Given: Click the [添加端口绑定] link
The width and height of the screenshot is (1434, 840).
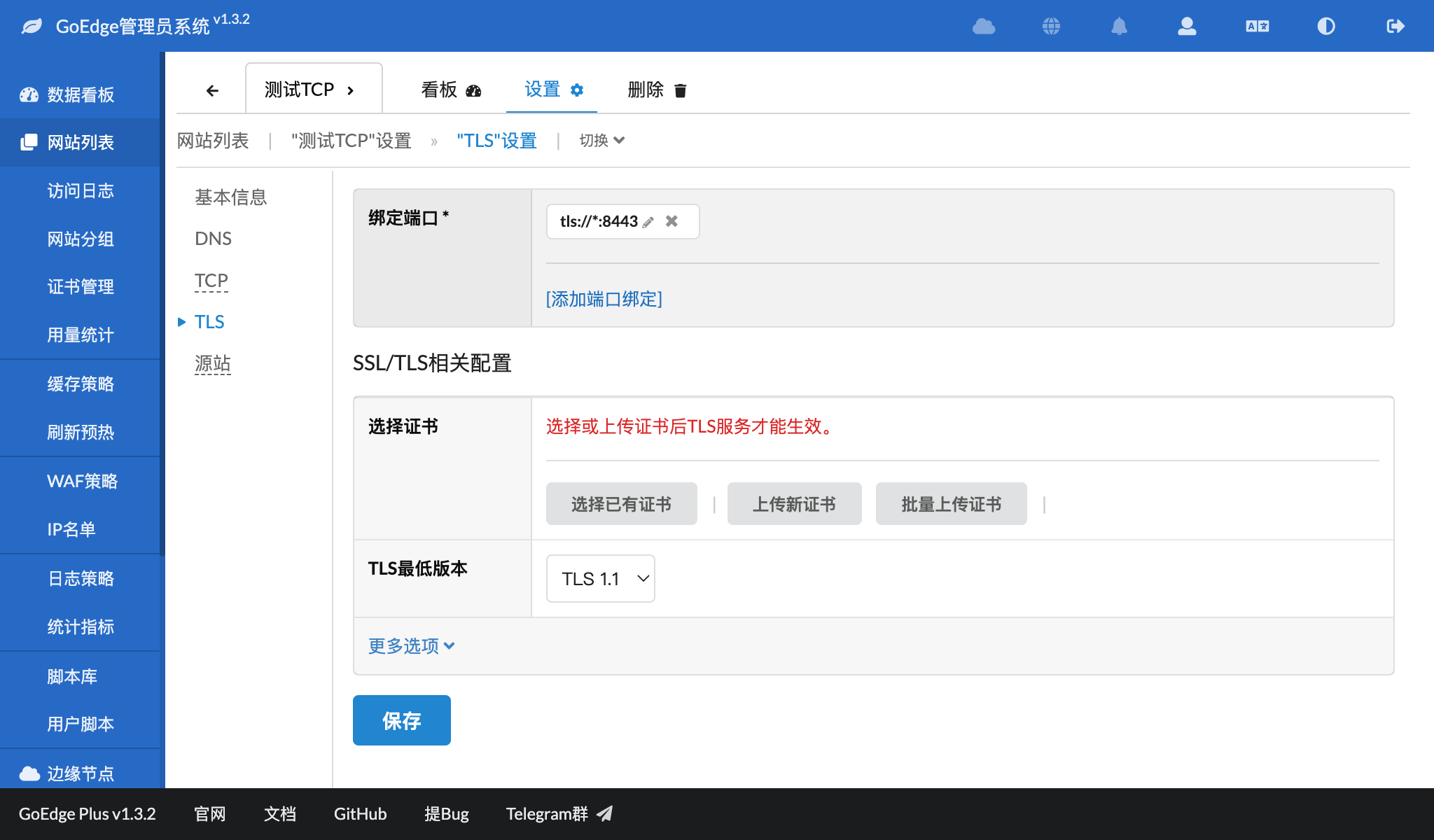Looking at the screenshot, I should tap(604, 299).
